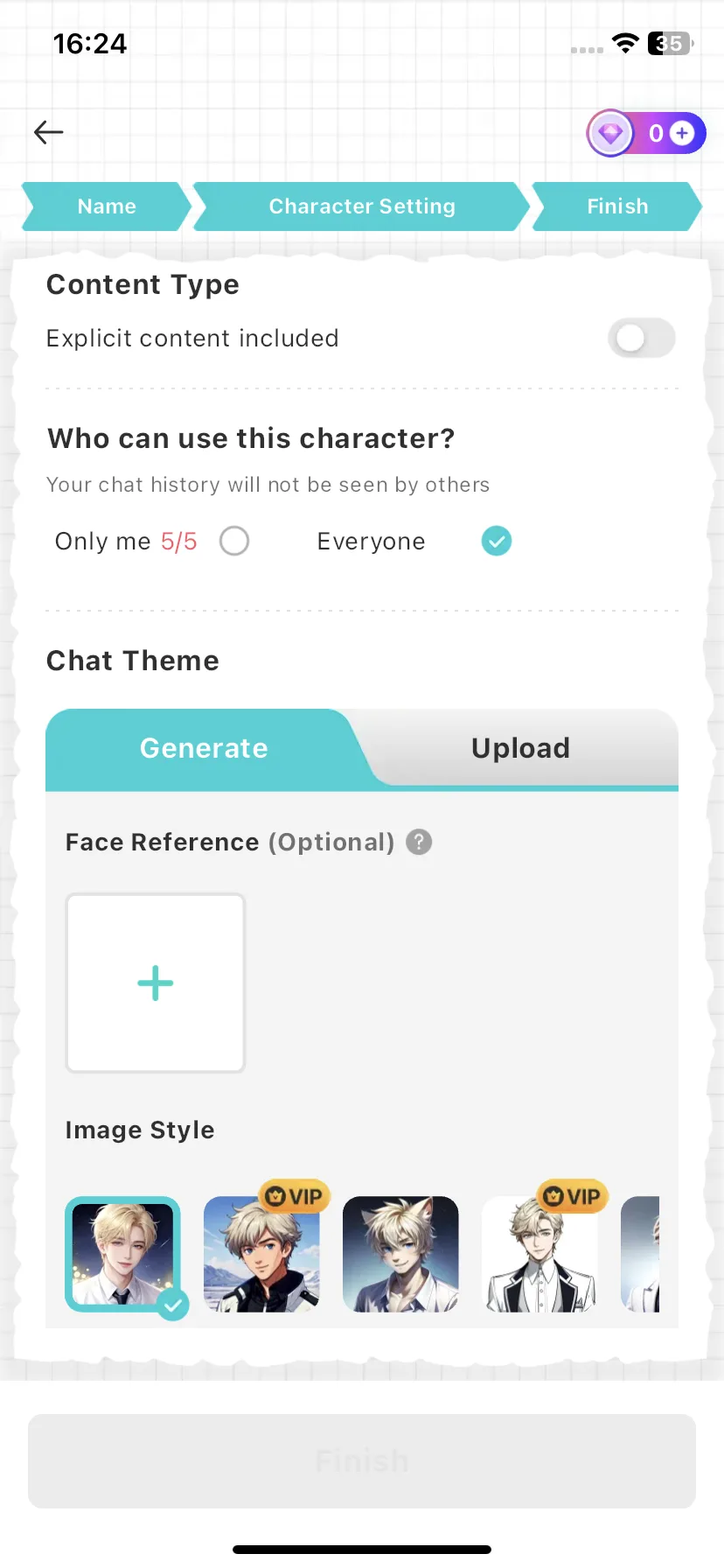Tap the VIP badge on second style
The width and height of the screenshot is (724, 1568).
(x=295, y=1196)
